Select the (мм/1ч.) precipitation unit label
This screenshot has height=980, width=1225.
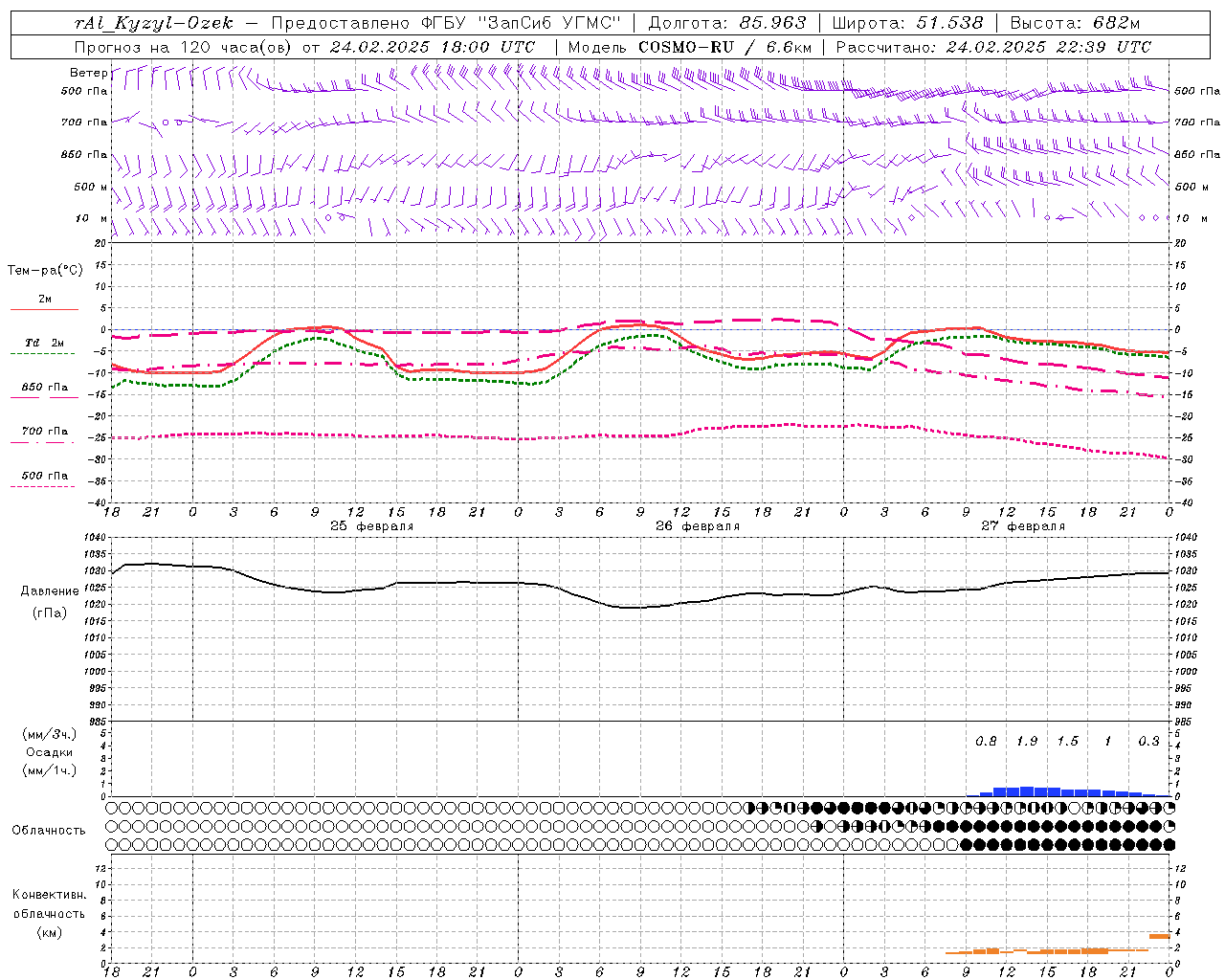pos(50,770)
